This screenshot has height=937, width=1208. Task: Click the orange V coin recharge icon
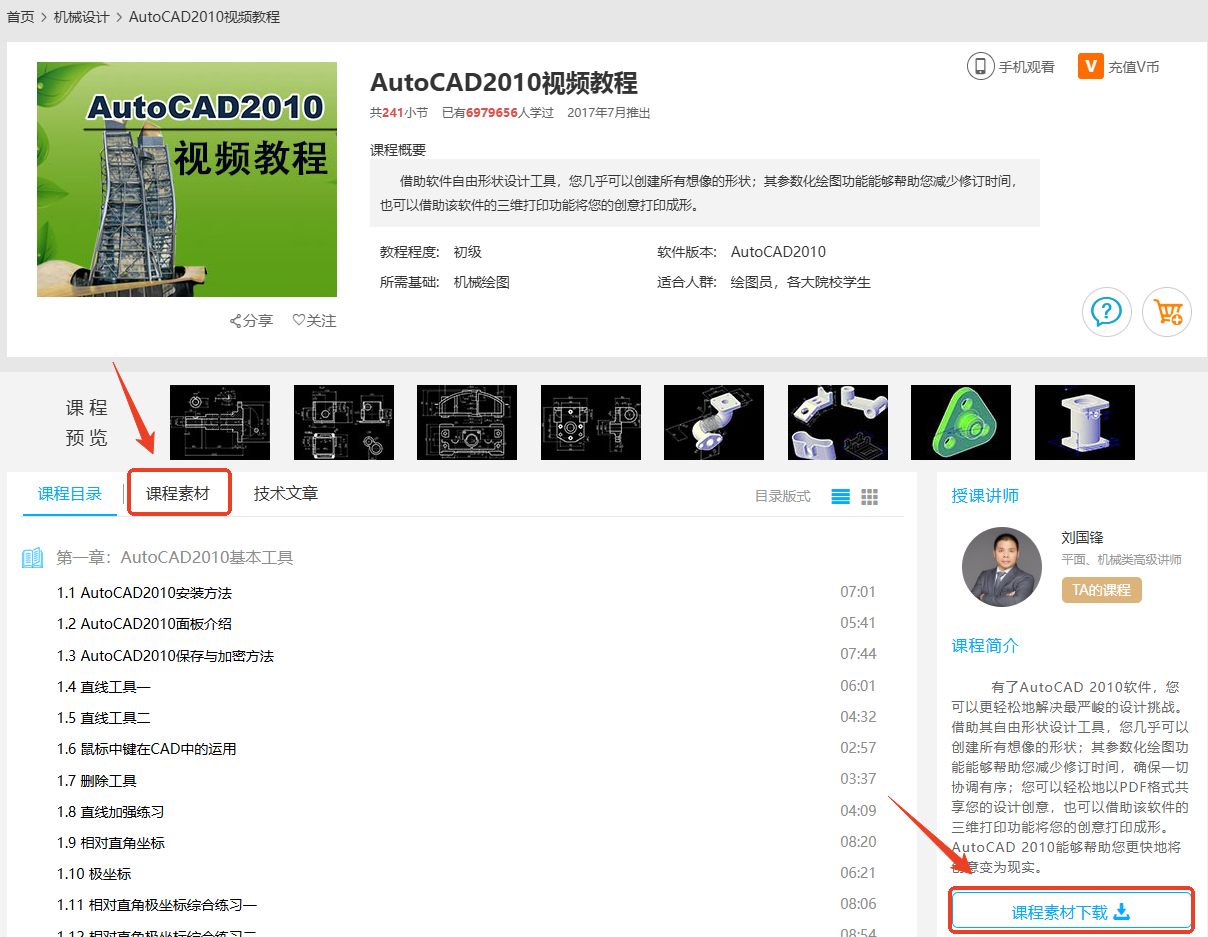pyautogui.click(x=1090, y=67)
